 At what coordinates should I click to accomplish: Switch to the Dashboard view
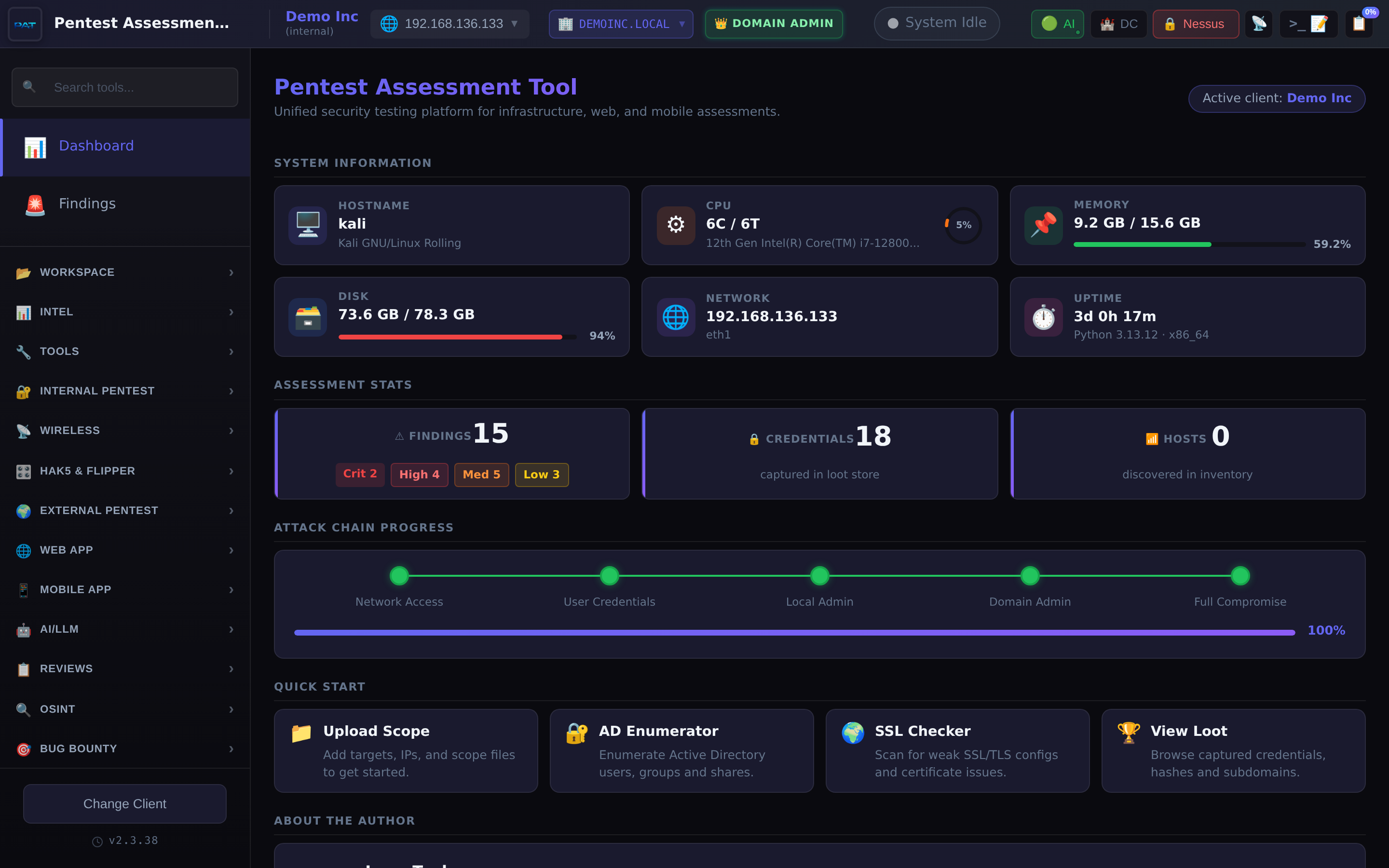pos(96,145)
